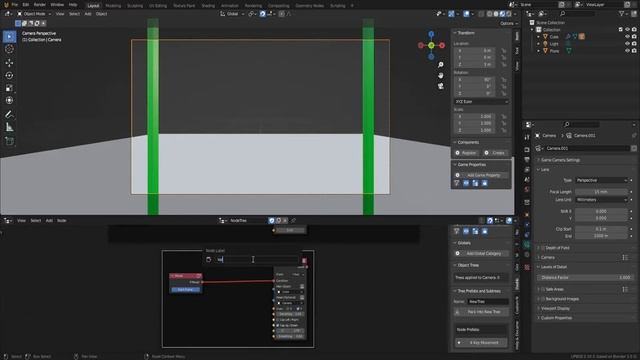Image resolution: width=640 pixels, height=360 pixels.
Task: Switch to the Shading workspace tab
Action: pos(208,6)
